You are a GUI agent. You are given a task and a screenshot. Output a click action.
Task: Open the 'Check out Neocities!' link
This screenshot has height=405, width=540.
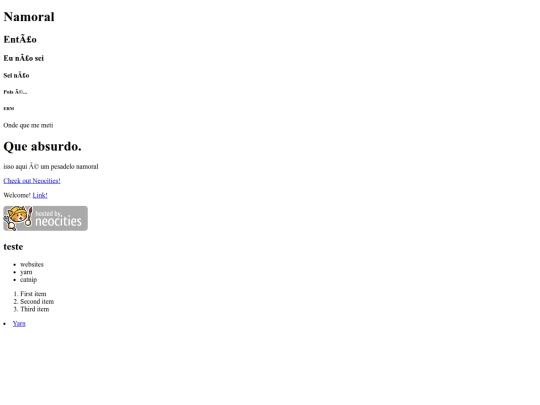32,181
